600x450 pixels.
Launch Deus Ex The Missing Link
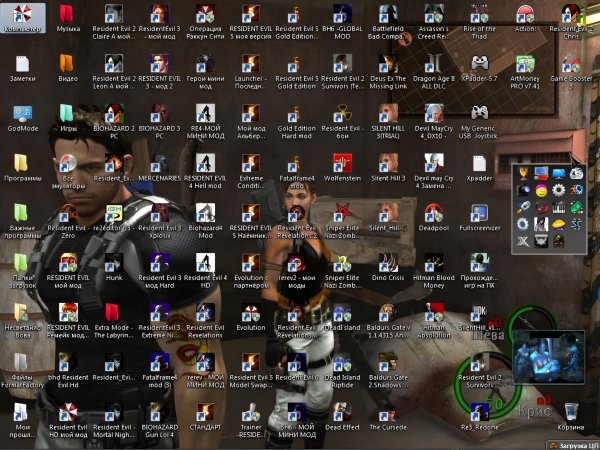pyautogui.click(x=388, y=72)
